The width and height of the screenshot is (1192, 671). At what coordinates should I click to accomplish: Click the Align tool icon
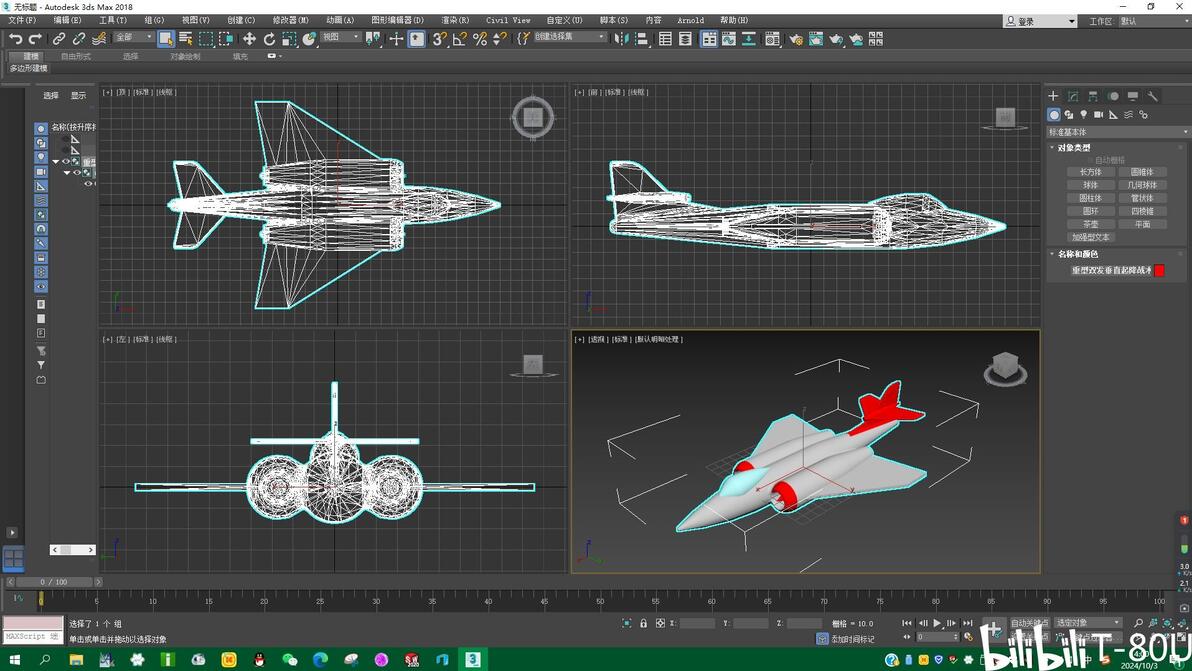pos(642,39)
